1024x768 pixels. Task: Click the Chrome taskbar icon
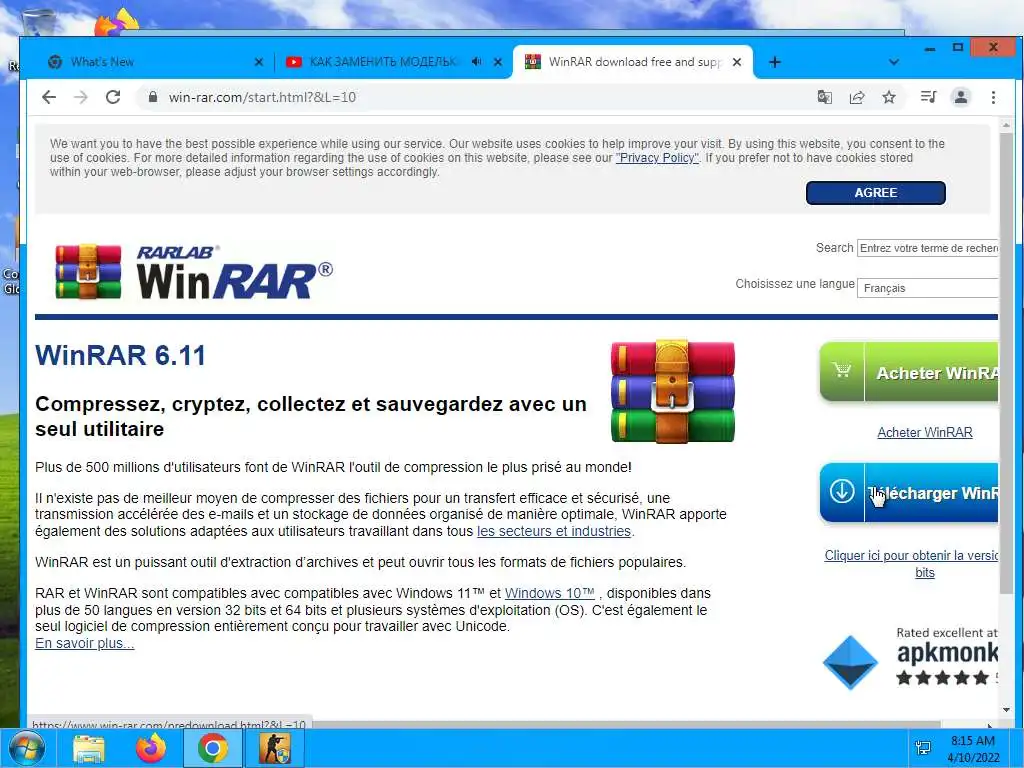(212, 748)
